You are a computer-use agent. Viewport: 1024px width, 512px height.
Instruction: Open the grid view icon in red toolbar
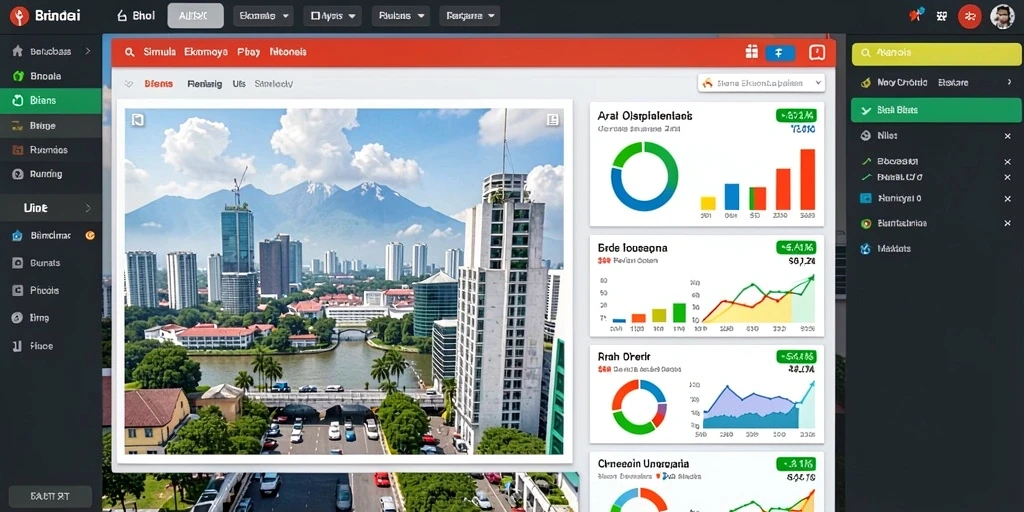coord(751,52)
